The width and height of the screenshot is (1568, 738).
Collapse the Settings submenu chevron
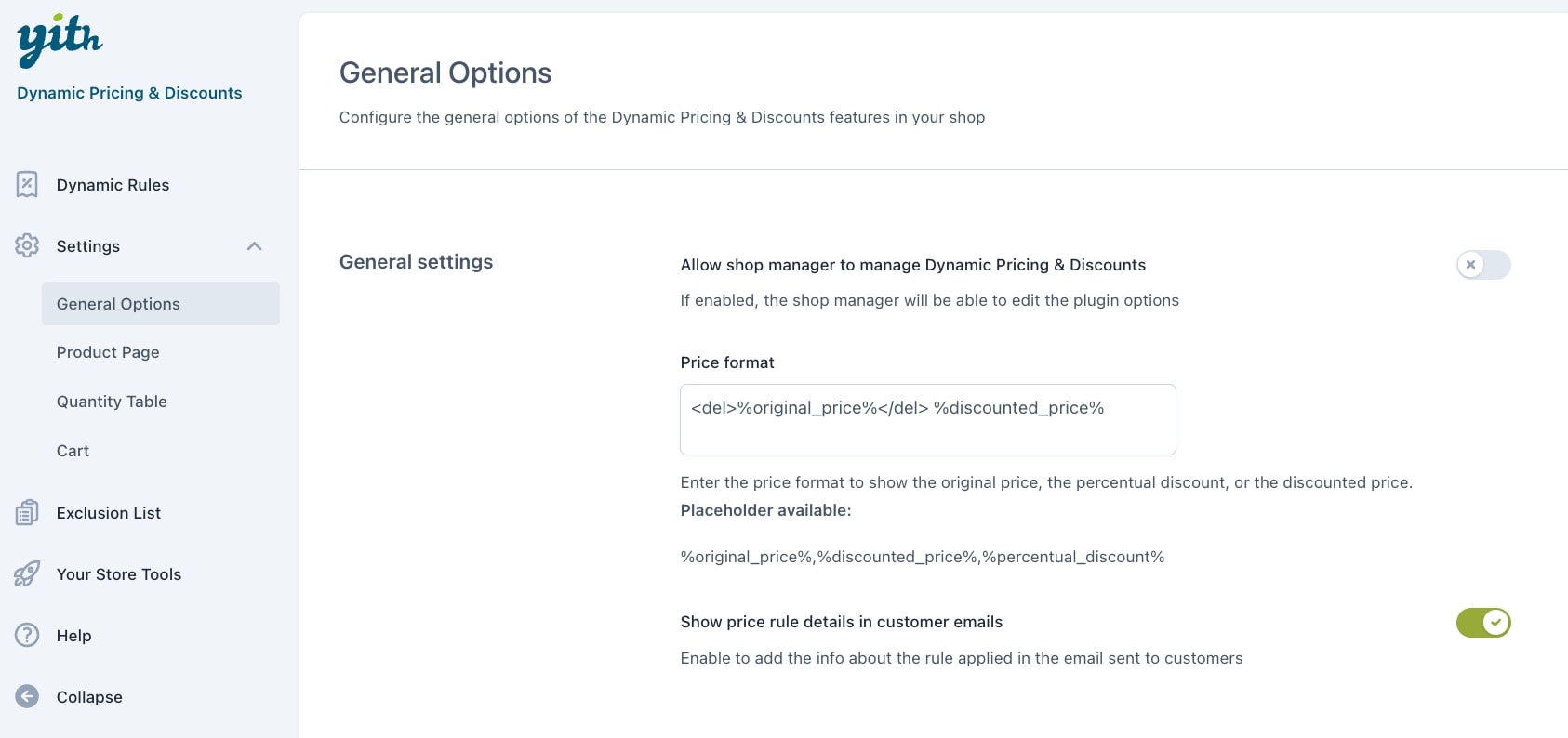[254, 246]
